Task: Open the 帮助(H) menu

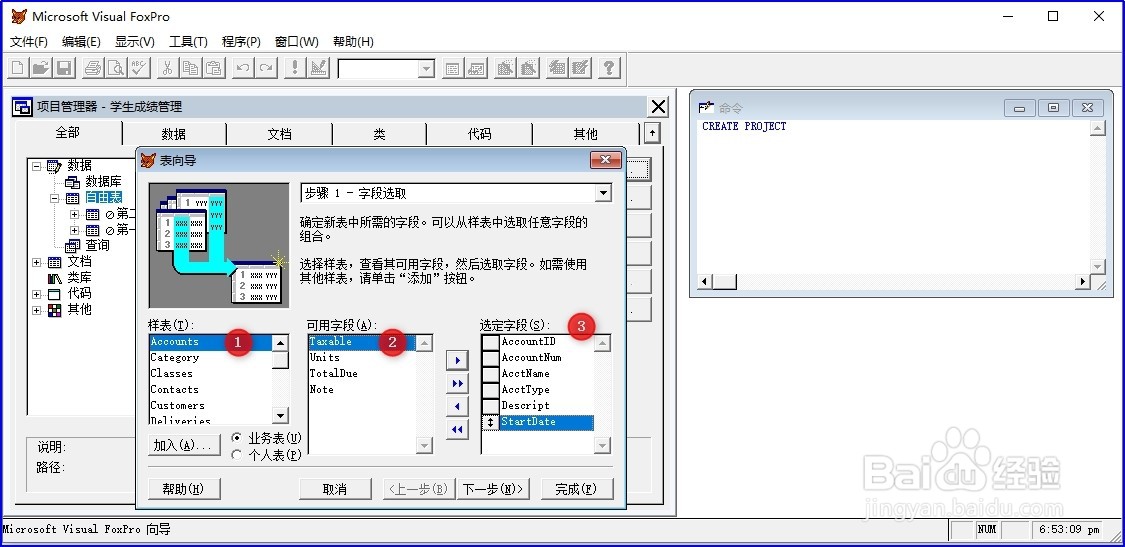Action: (353, 42)
